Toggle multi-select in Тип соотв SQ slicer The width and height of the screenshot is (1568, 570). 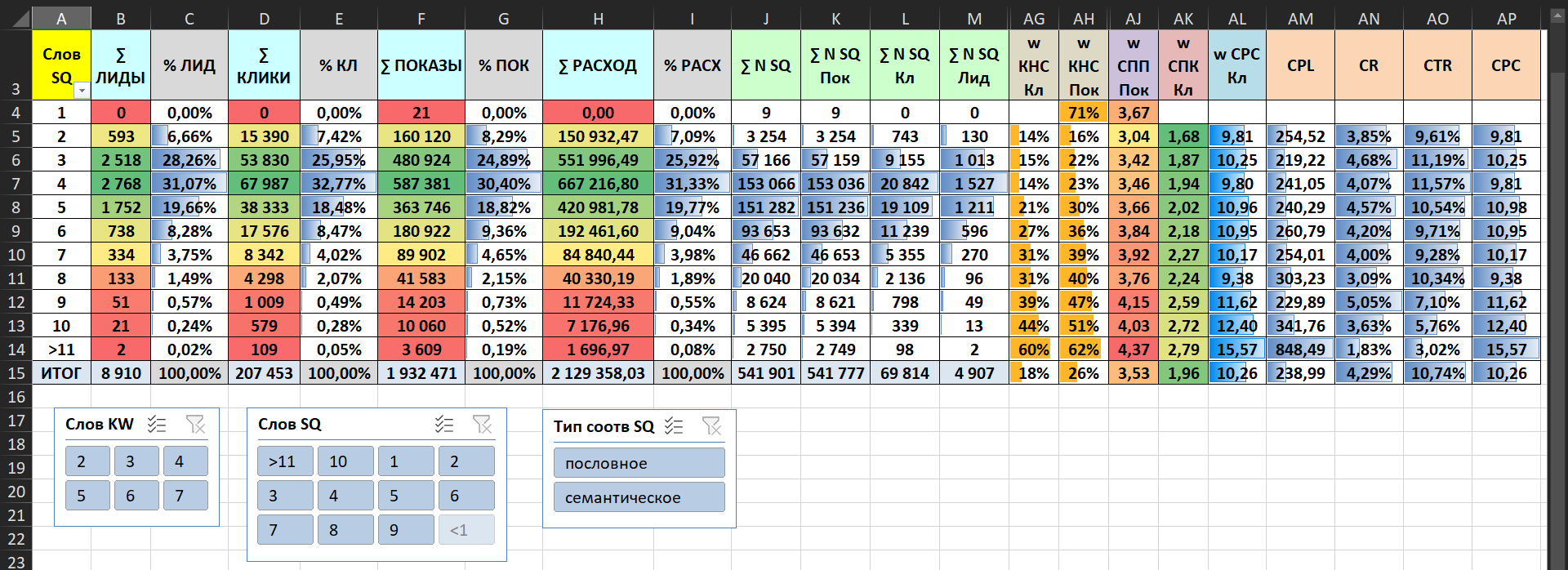tap(674, 426)
